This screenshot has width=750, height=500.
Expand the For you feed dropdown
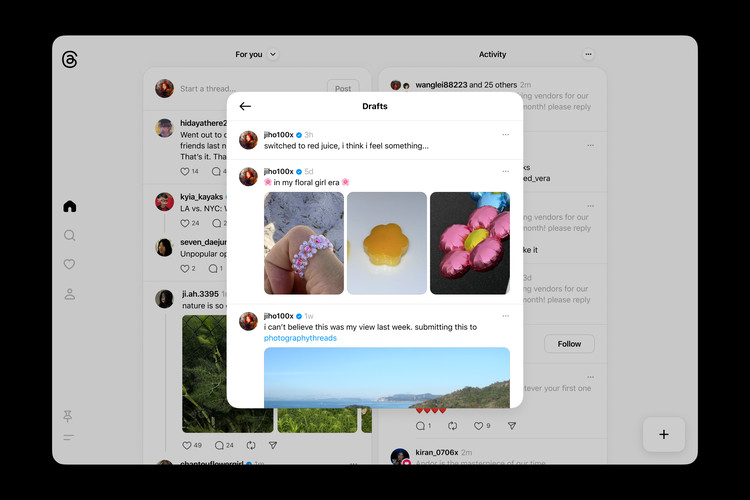273,54
